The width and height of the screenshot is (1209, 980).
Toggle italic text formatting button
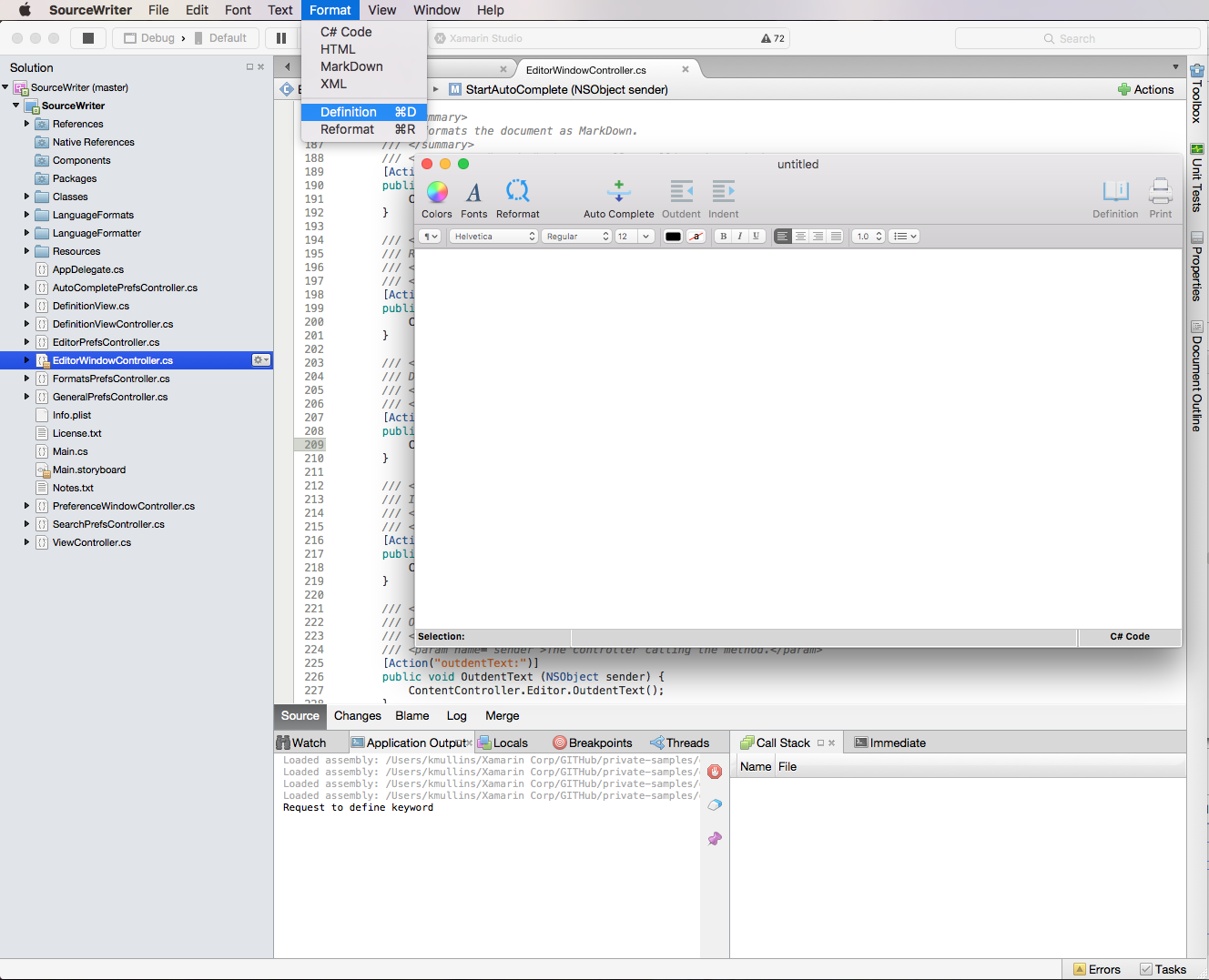pyautogui.click(x=740, y=237)
